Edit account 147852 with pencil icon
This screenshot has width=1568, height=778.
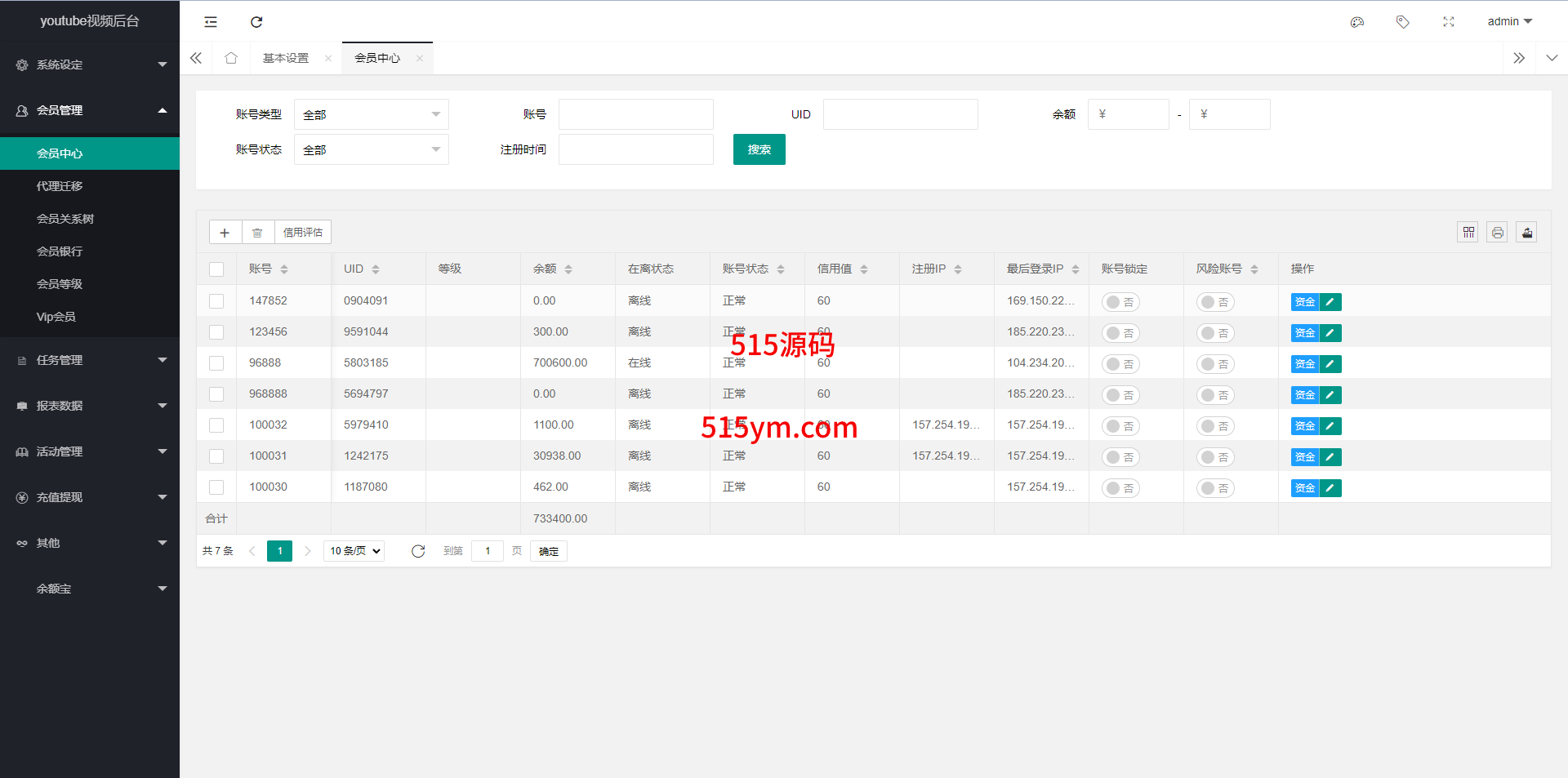(x=1330, y=302)
